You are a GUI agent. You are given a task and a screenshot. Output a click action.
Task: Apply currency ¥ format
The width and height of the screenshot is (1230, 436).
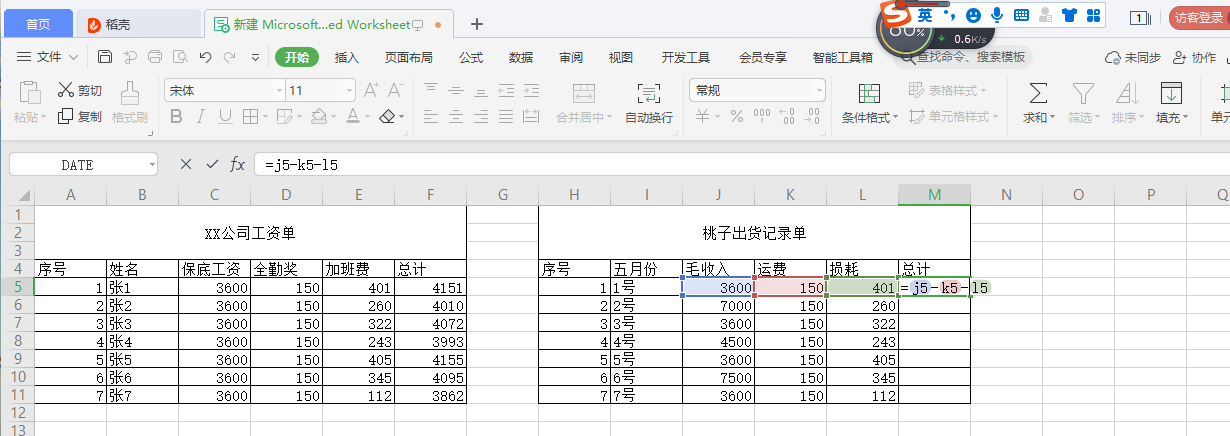[x=702, y=117]
